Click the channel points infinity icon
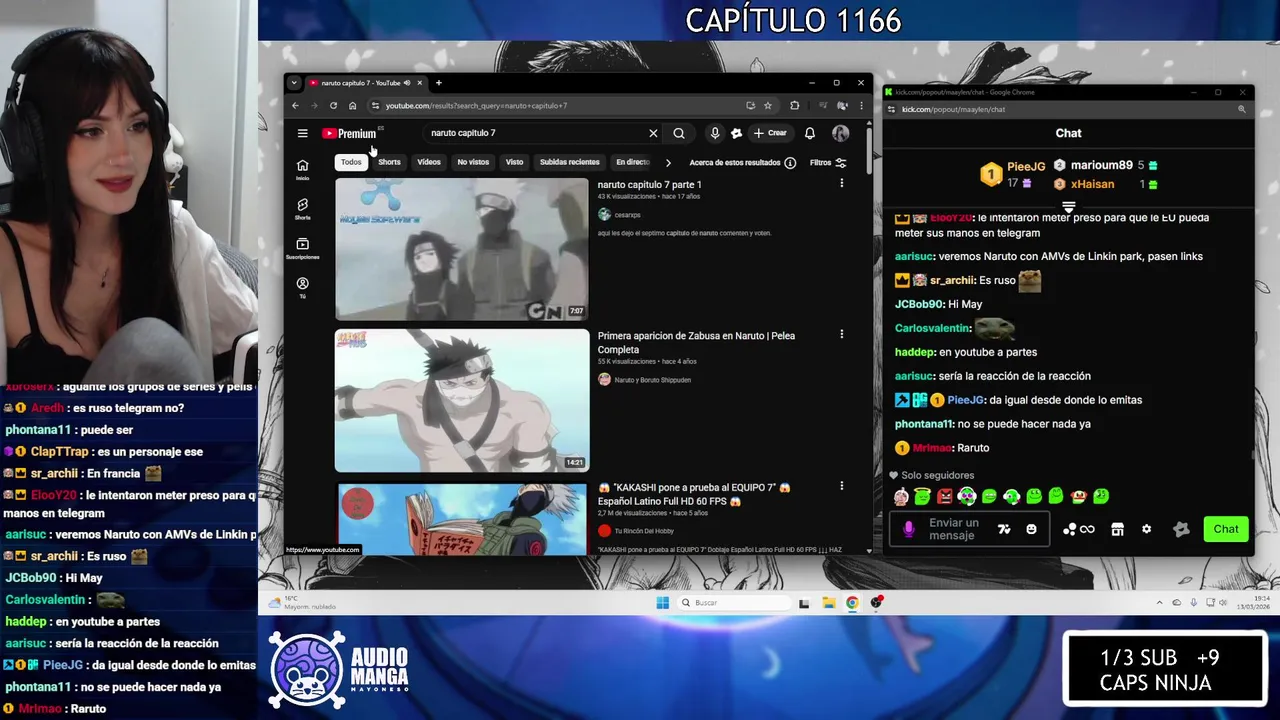 point(1087,529)
